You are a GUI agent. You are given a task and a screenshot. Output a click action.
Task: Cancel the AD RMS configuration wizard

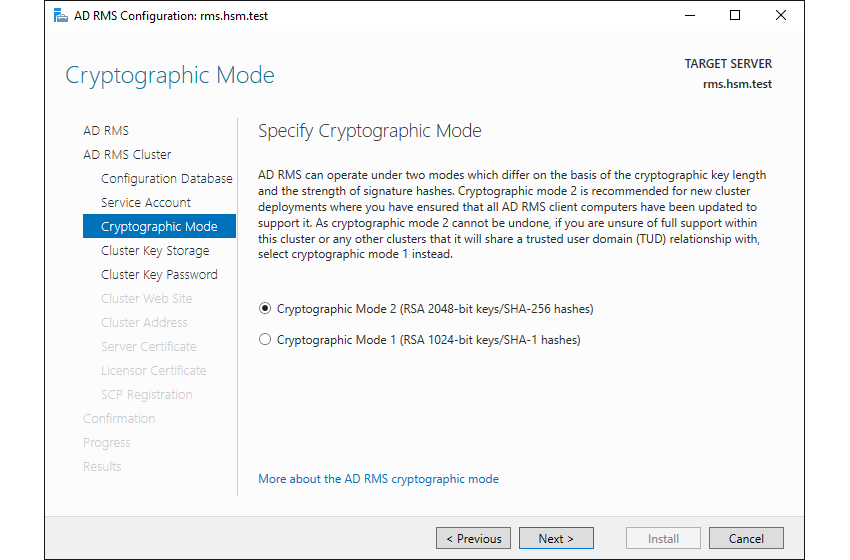pyautogui.click(x=746, y=538)
